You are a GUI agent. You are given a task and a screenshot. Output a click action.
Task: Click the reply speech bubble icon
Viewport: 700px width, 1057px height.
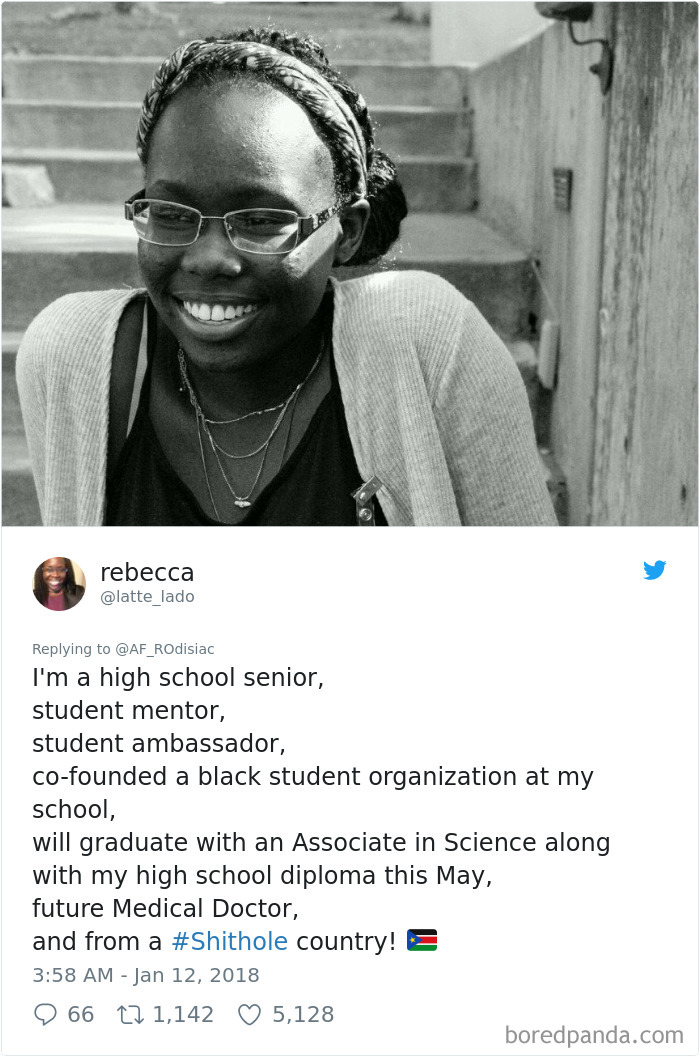[x=45, y=1014]
